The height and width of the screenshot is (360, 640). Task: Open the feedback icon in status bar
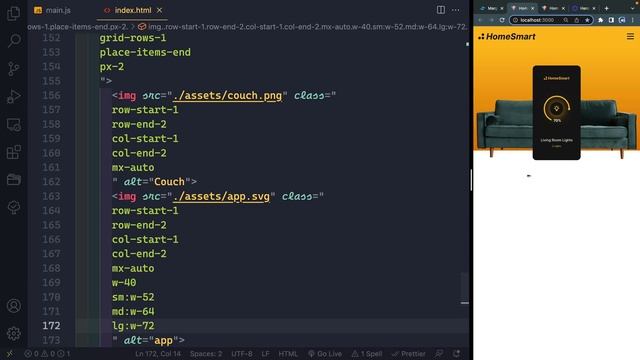pyautogui.click(x=439, y=353)
